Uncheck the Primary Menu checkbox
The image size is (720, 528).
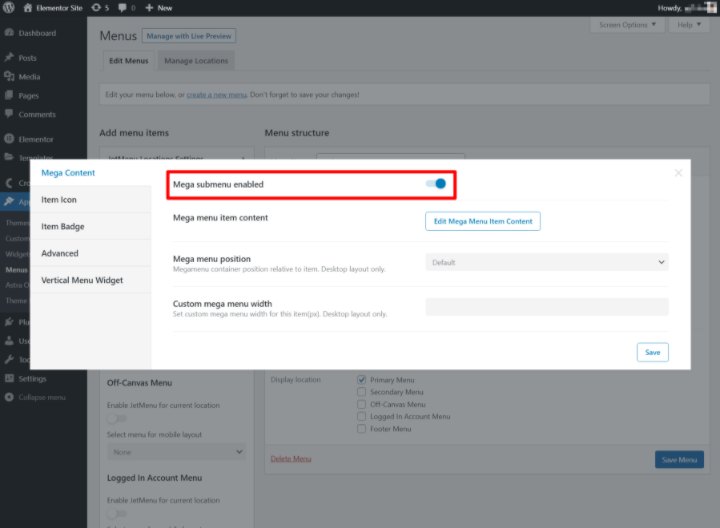pyautogui.click(x=361, y=380)
